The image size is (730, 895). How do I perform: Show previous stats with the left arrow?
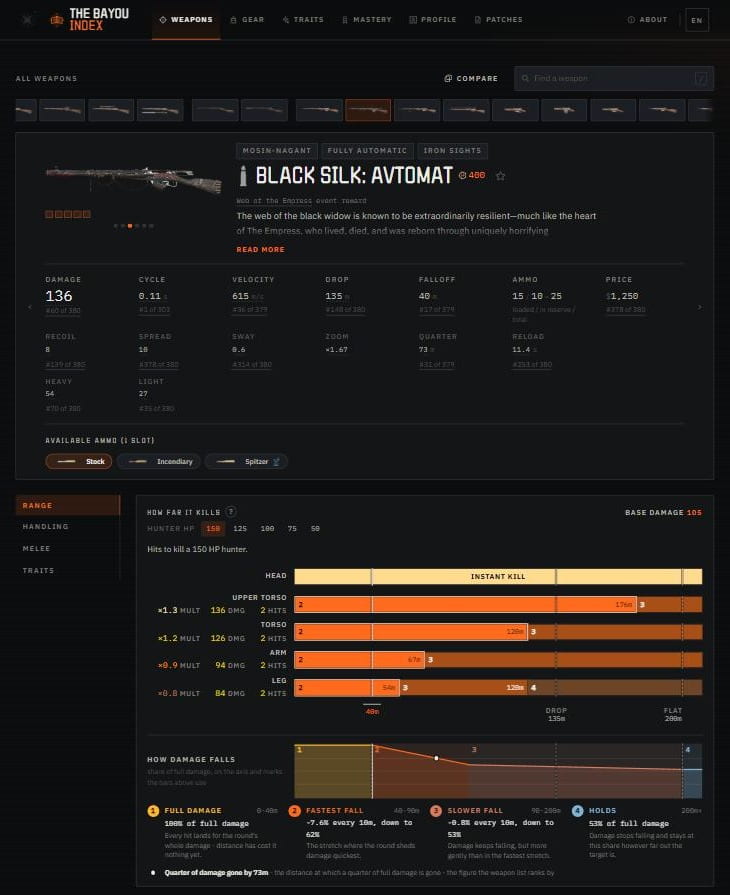pos(30,307)
